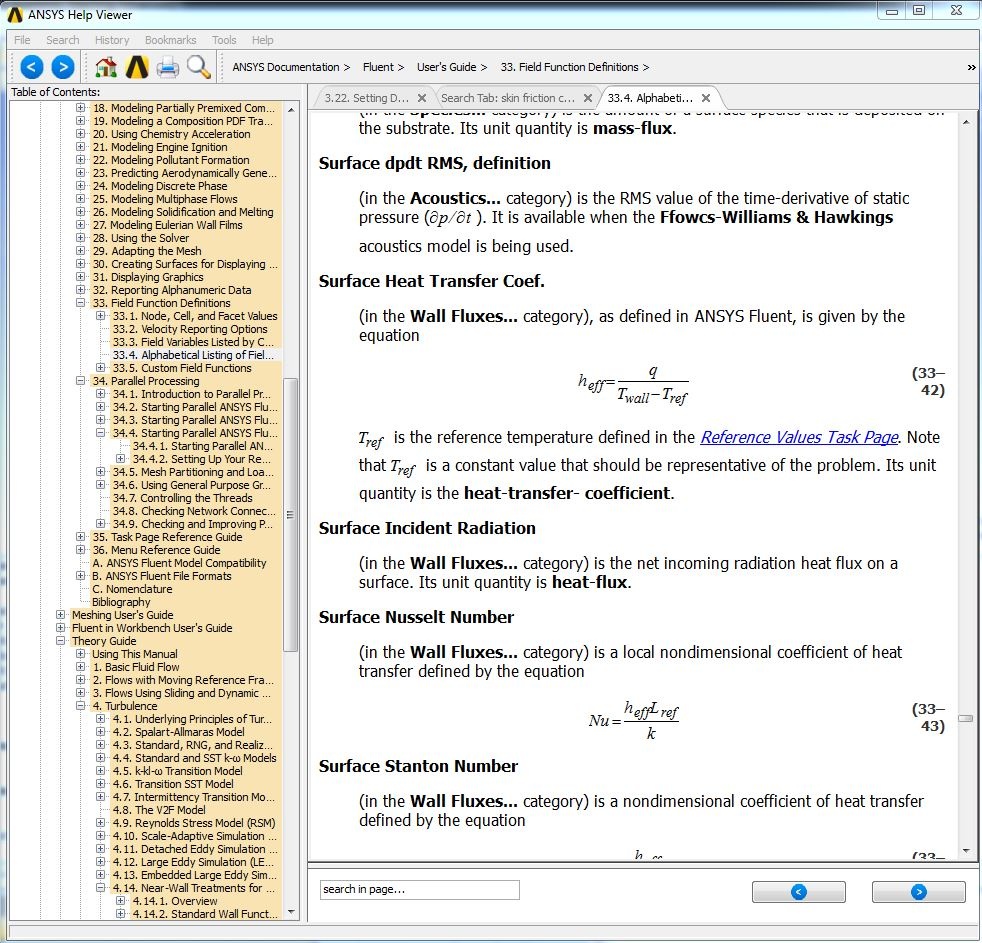
Task: Open the File menu
Action: (22, 40)
